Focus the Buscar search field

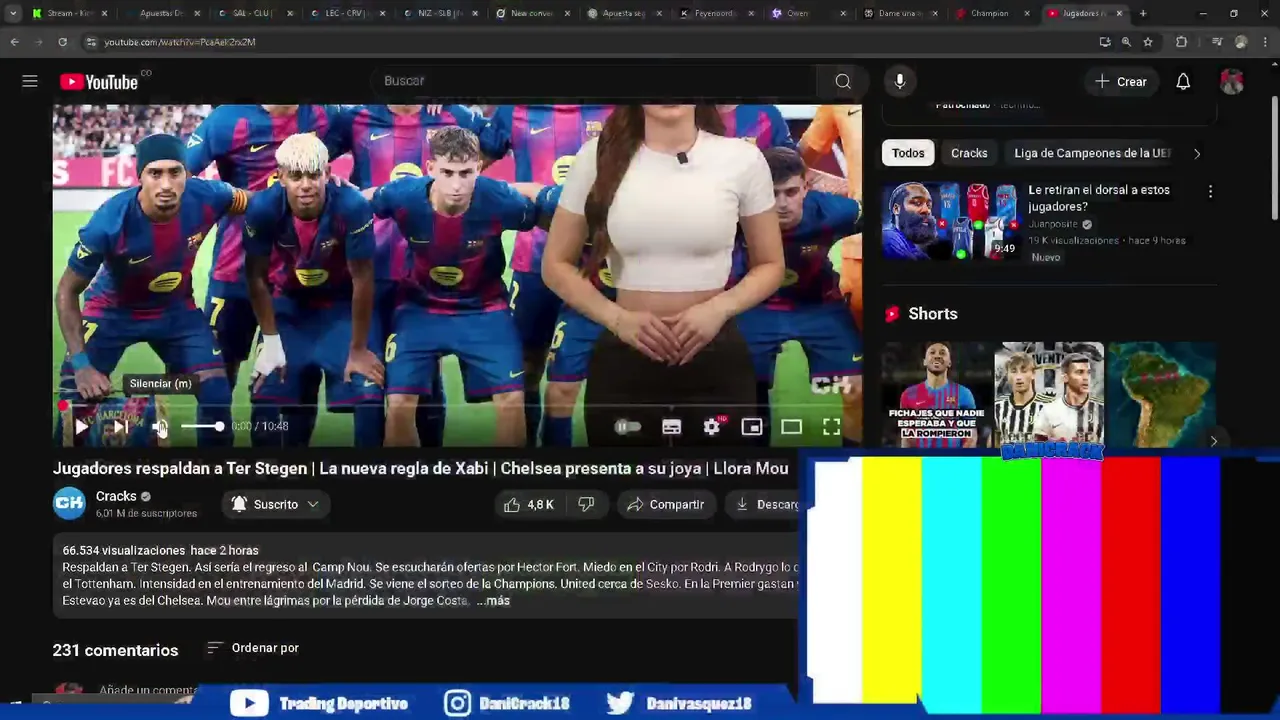click(x=595, y=81)
